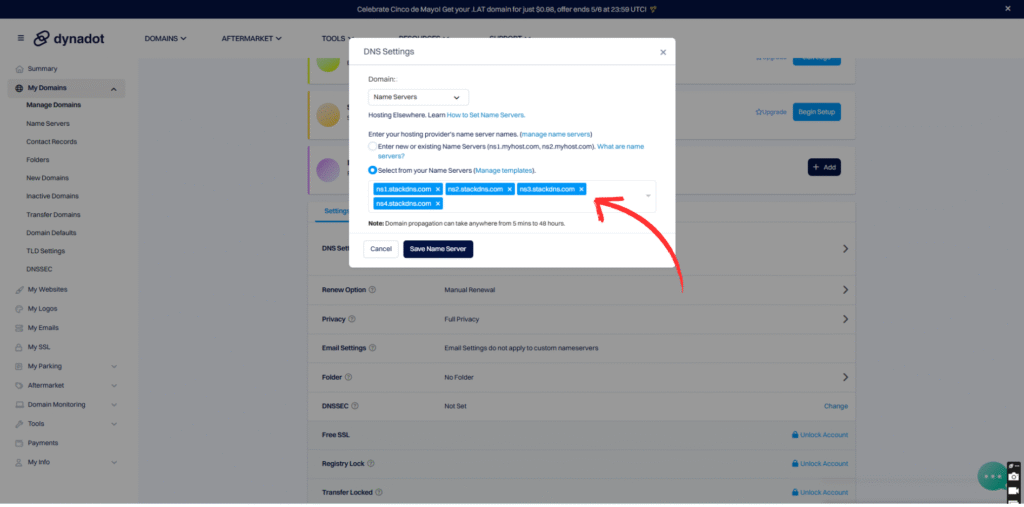Remove ns1.stackdns.com tag
Viewport: 1024px width, 507px height.
tap(438, 189)
